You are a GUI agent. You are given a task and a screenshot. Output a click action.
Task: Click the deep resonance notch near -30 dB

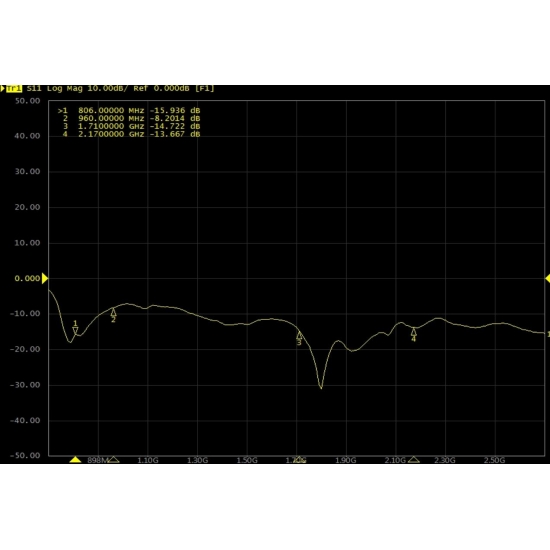pos(321,387)
